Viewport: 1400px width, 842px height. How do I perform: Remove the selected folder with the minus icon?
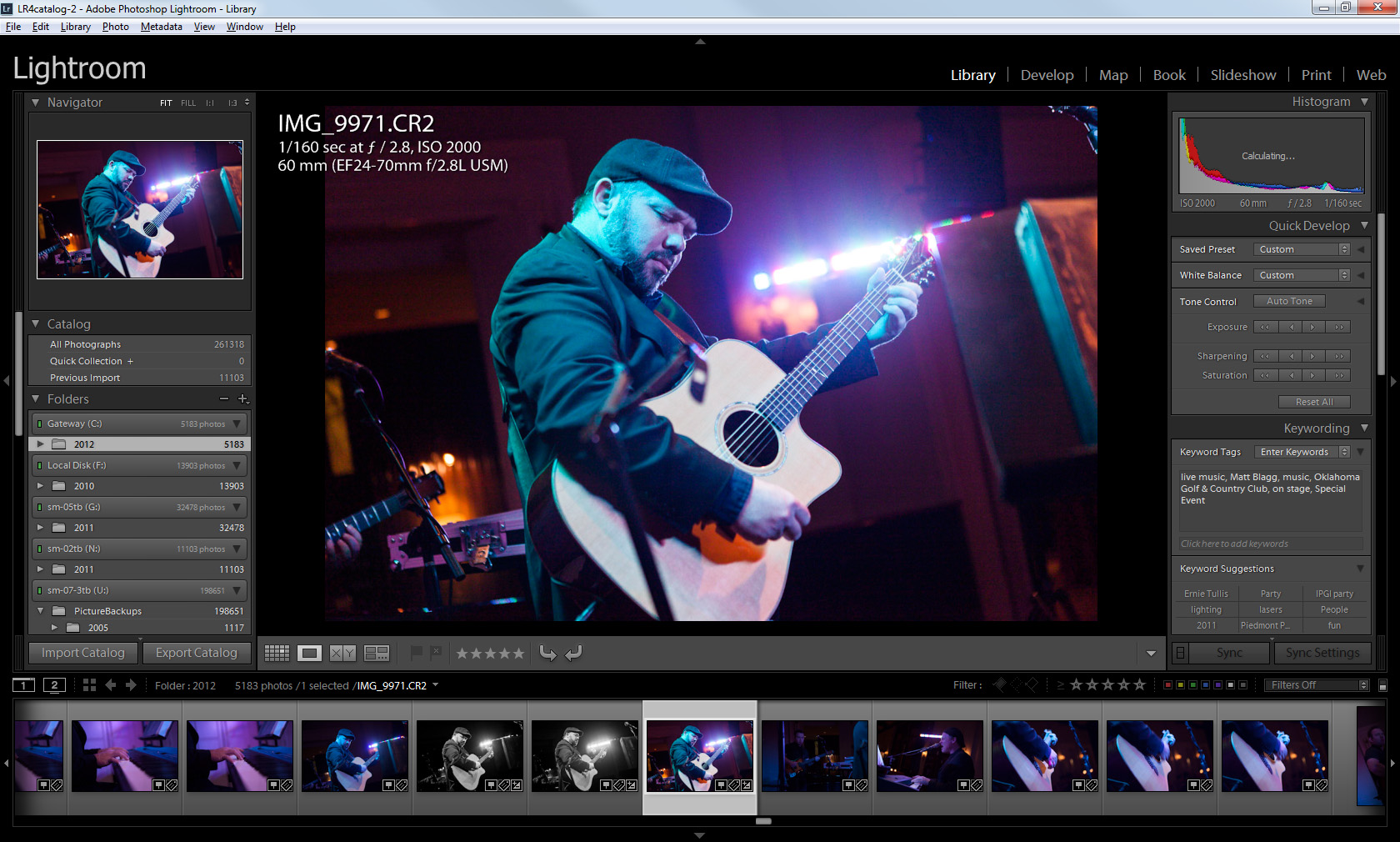click(x=223, y=399)
